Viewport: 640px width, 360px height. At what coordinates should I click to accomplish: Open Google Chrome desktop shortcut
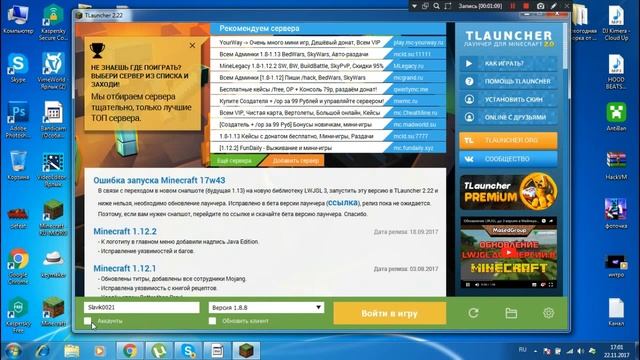coord(18,266)
